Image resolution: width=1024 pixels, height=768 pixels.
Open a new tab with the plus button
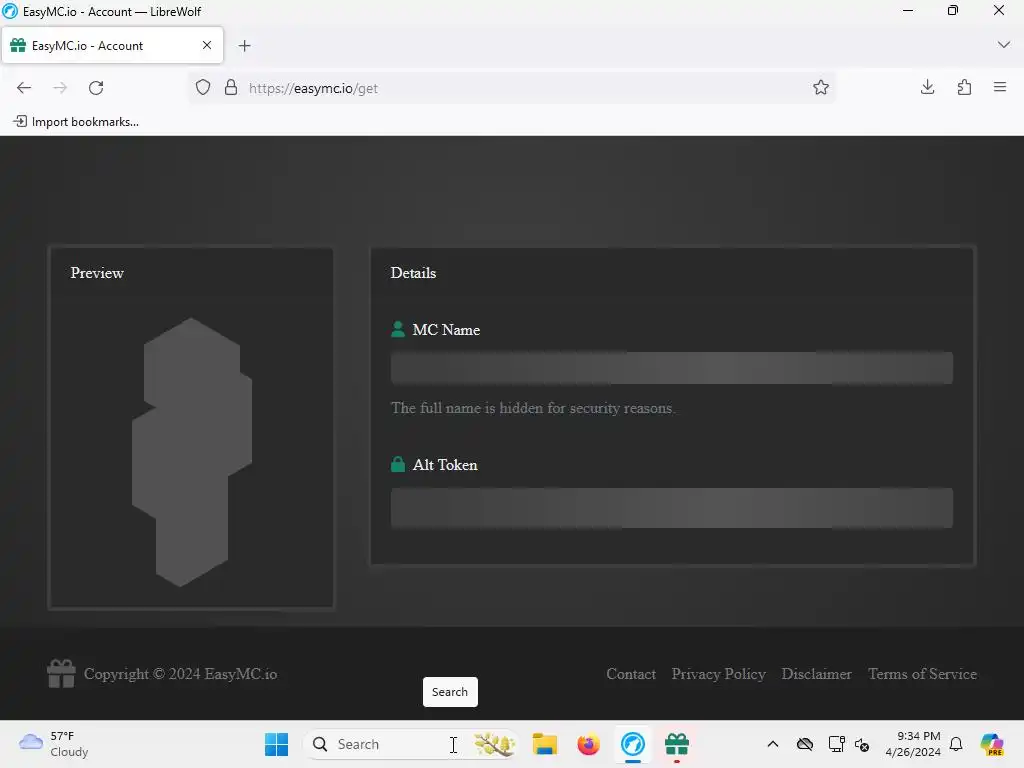[x=244, y=46]
